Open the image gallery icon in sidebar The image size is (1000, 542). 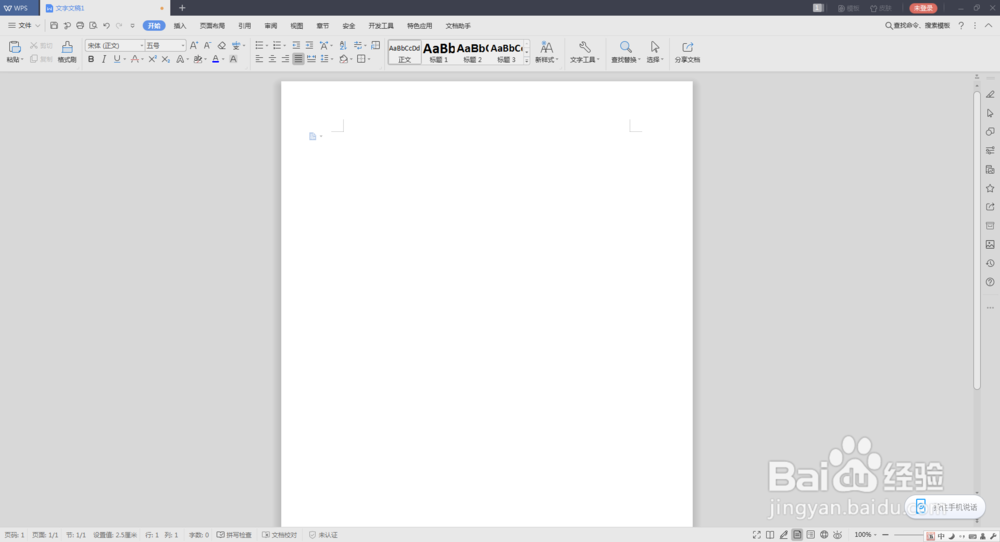click(x=990, y=244)
